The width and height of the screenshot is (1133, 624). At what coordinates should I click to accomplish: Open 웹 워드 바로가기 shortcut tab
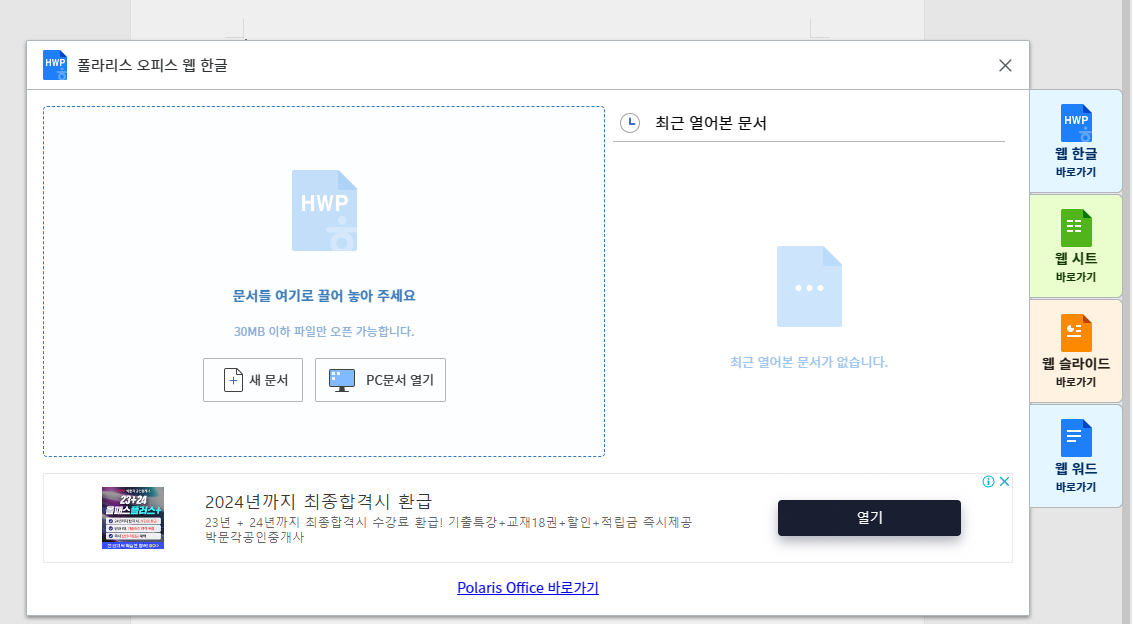(1076, 456)
